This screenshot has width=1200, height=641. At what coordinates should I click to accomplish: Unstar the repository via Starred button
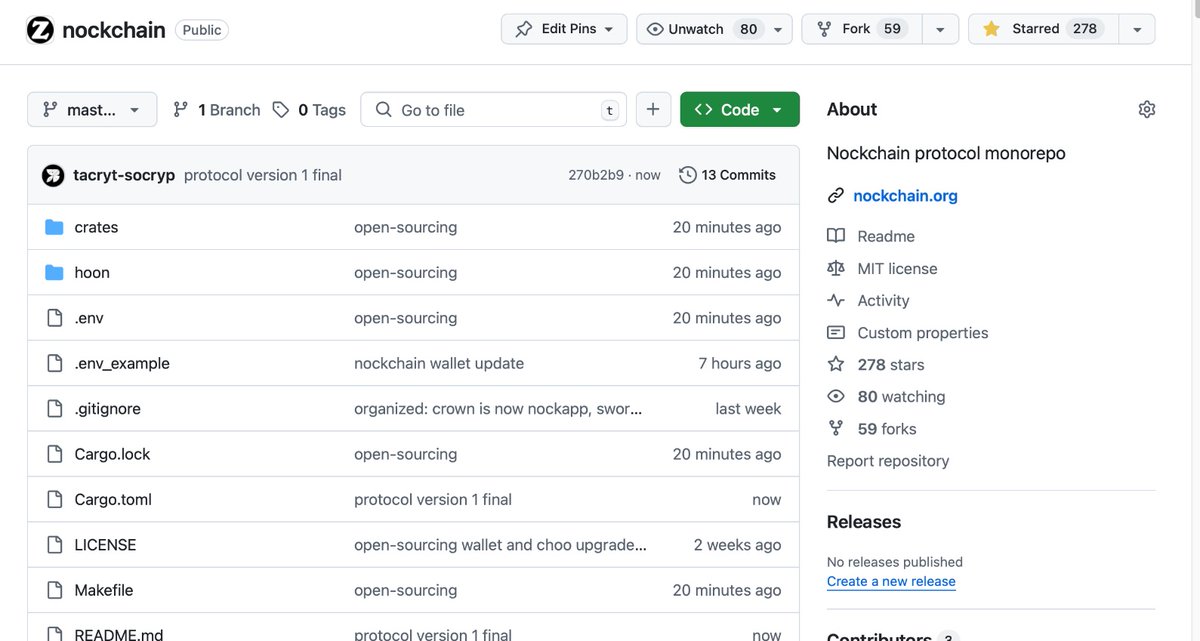(1043, 29)
